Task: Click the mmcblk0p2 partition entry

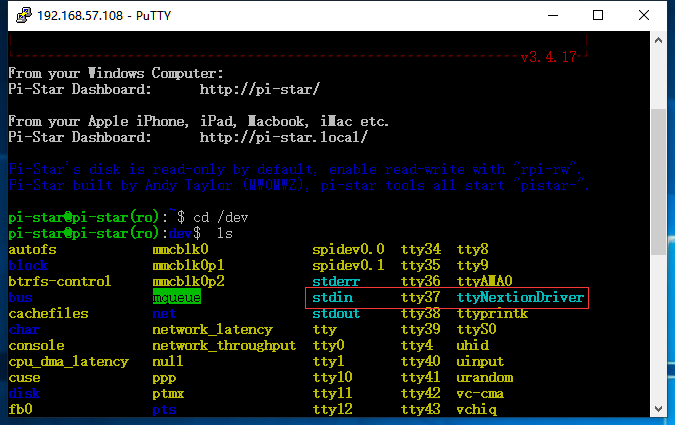Action: pyautogui.click(x=188, y=281)
